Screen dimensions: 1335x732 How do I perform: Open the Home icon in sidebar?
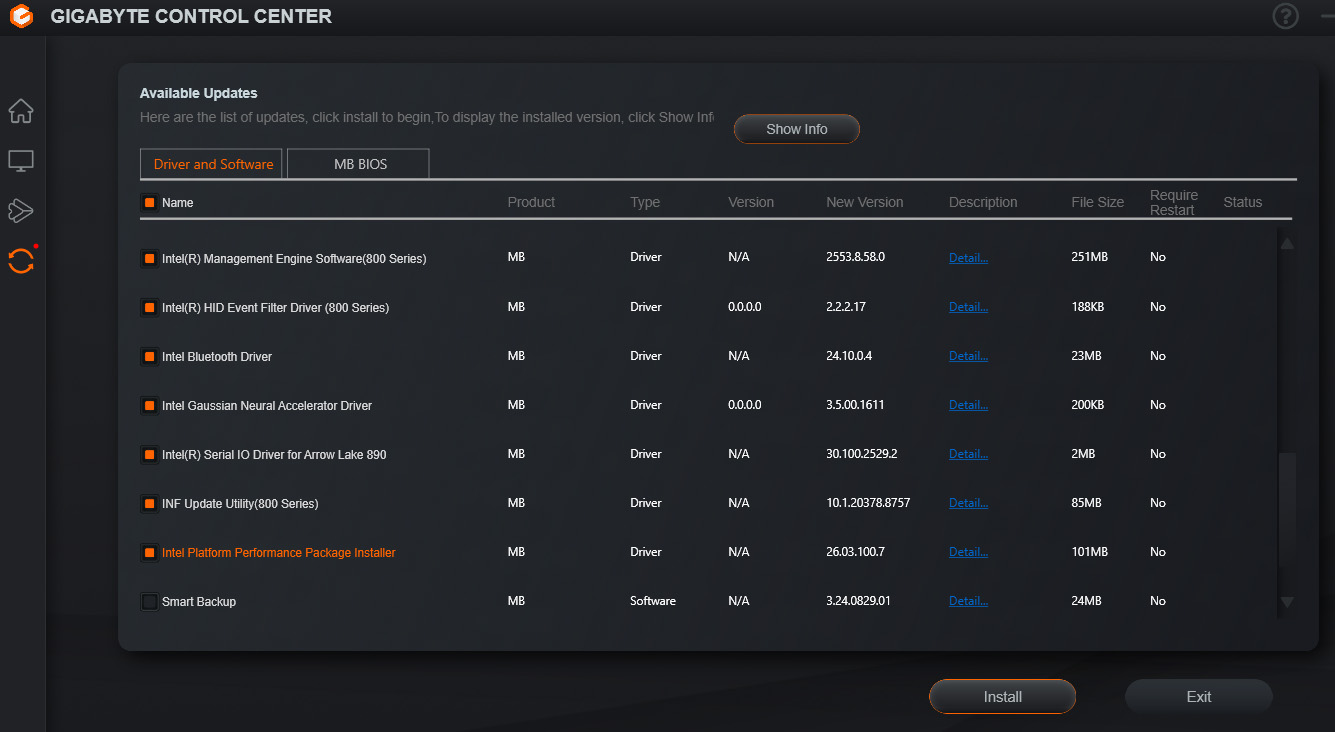pos(21,111)
